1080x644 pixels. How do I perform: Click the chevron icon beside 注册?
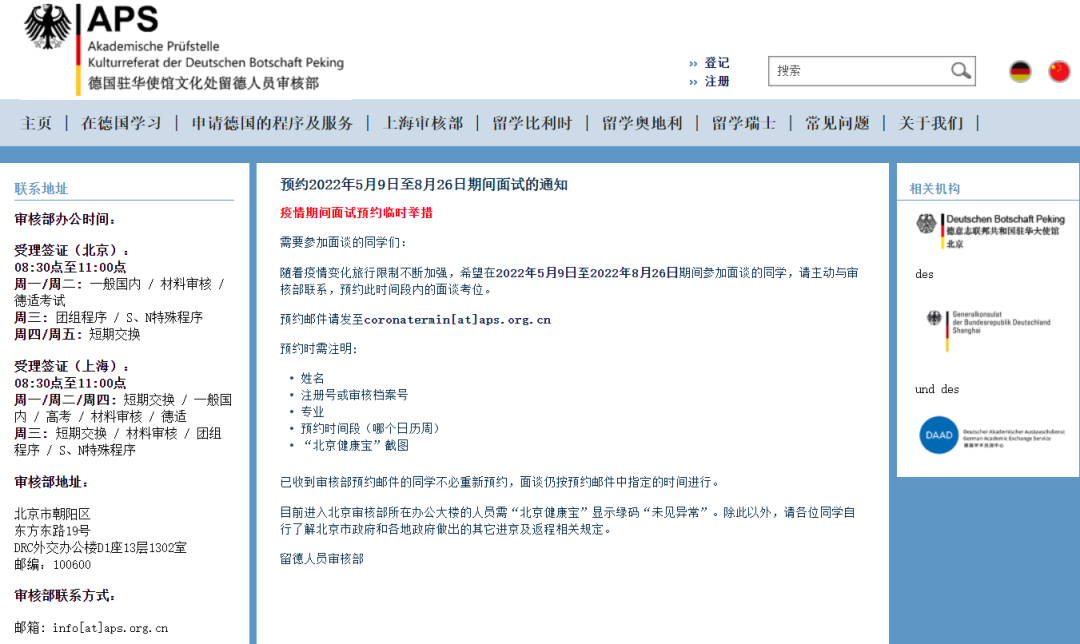[691, 81]
